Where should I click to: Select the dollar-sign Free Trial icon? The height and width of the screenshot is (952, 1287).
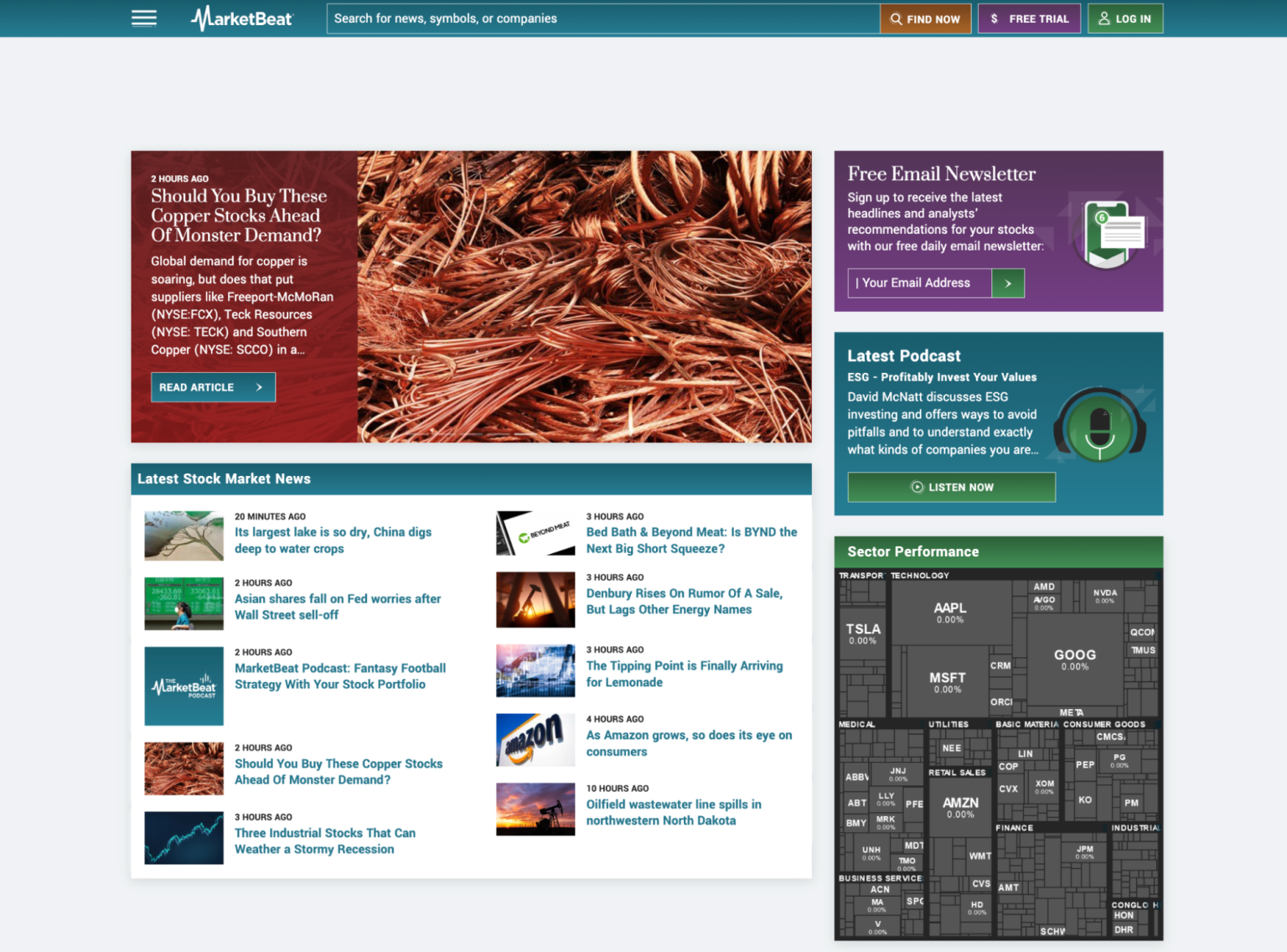994,18
